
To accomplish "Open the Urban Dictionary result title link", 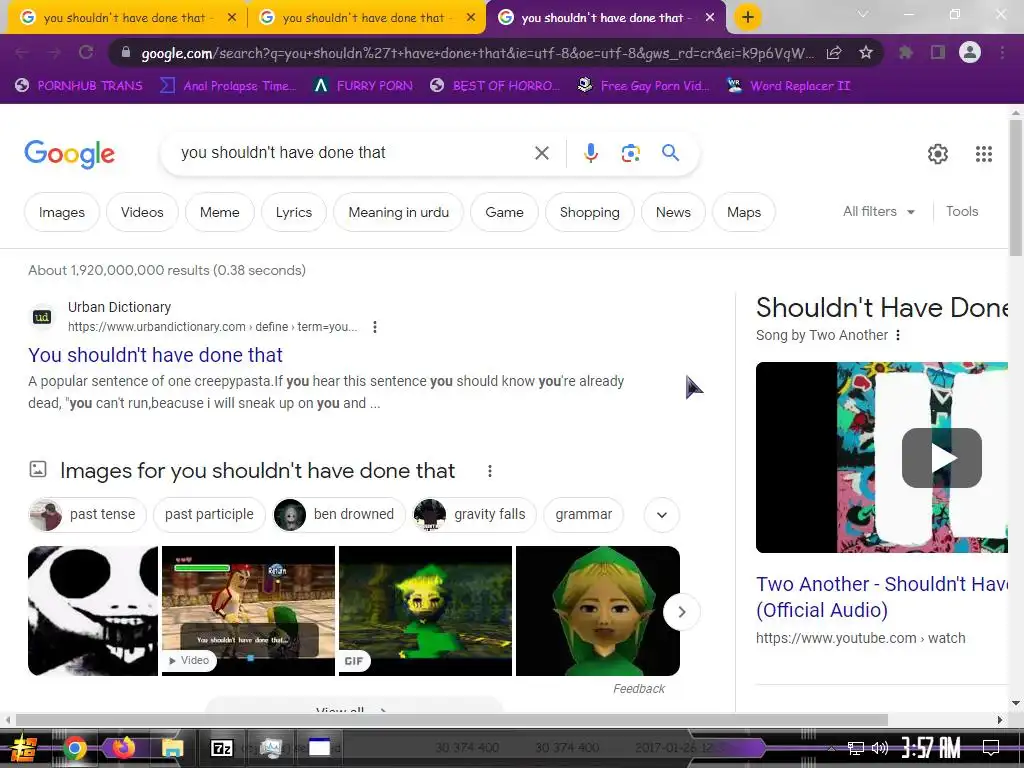I will pos(155,355).
